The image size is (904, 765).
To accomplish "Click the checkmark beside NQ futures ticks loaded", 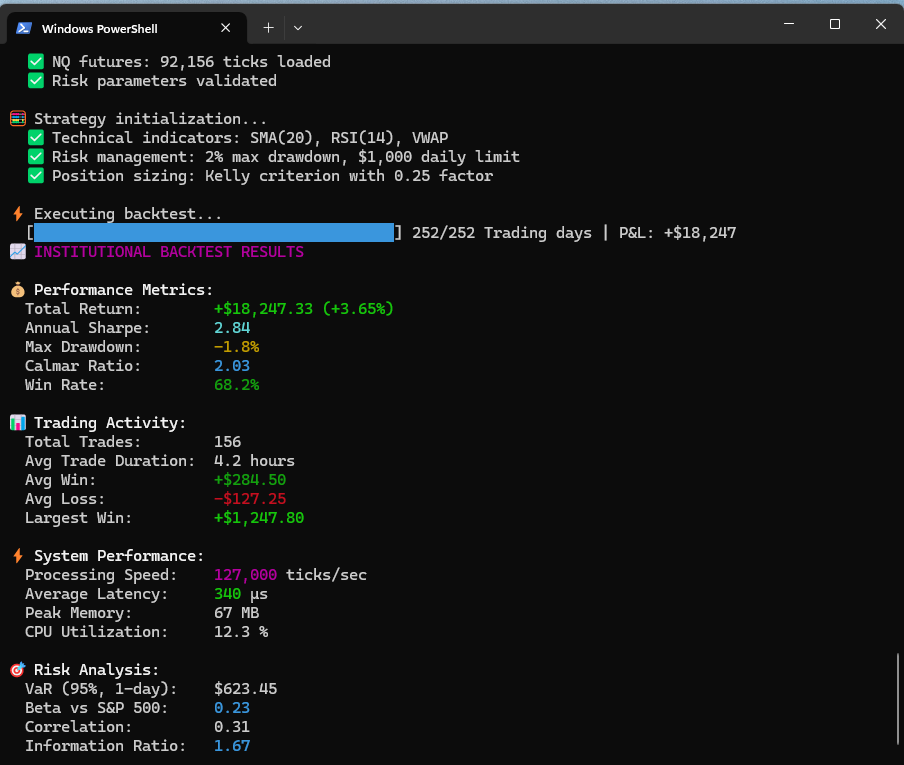I will pos(35,61).
